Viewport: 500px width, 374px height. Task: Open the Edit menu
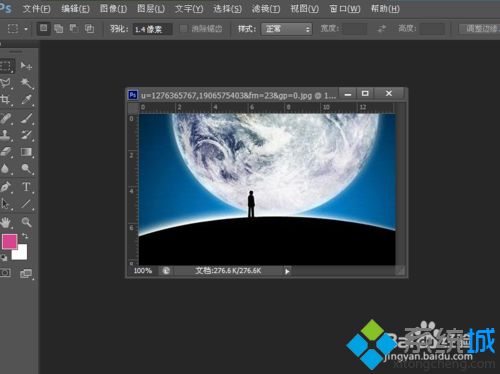click(x=75, y=9)
